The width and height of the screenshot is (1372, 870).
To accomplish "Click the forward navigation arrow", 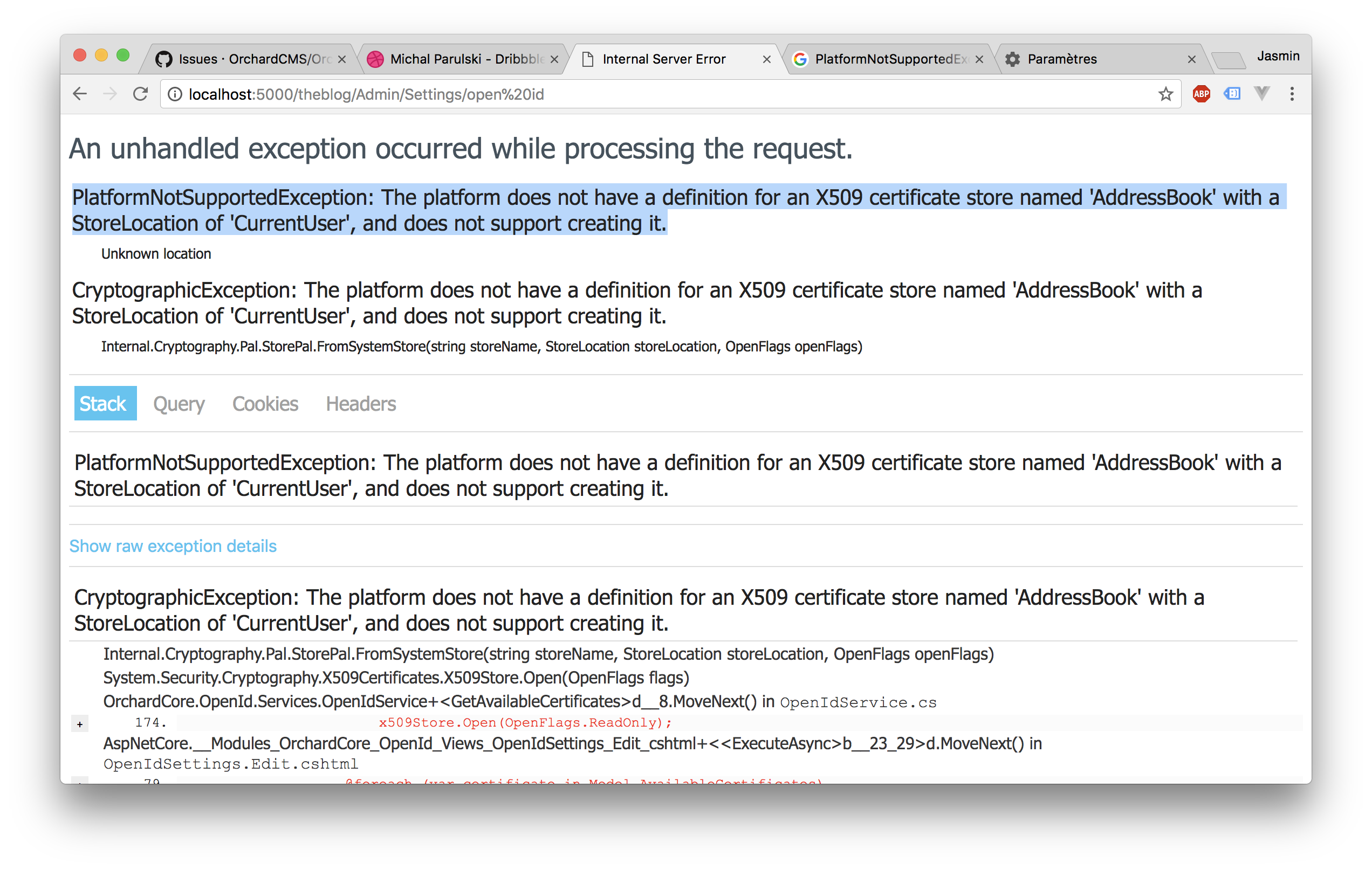I will coord(110,94).
